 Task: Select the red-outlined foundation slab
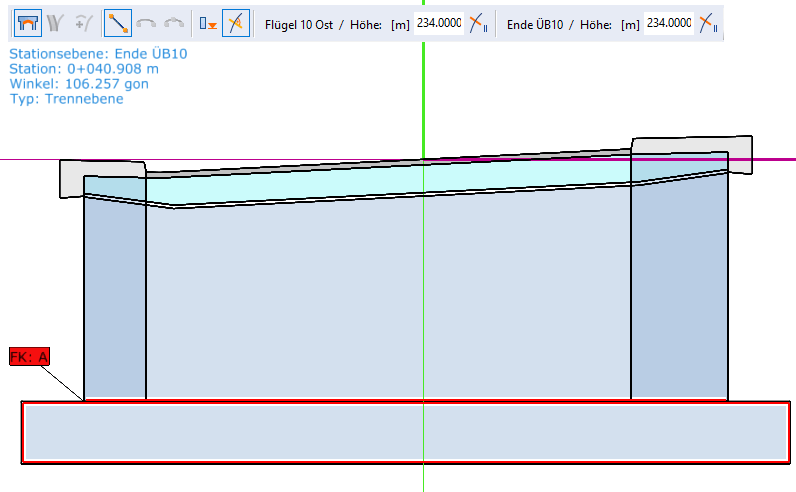point(406,432)
